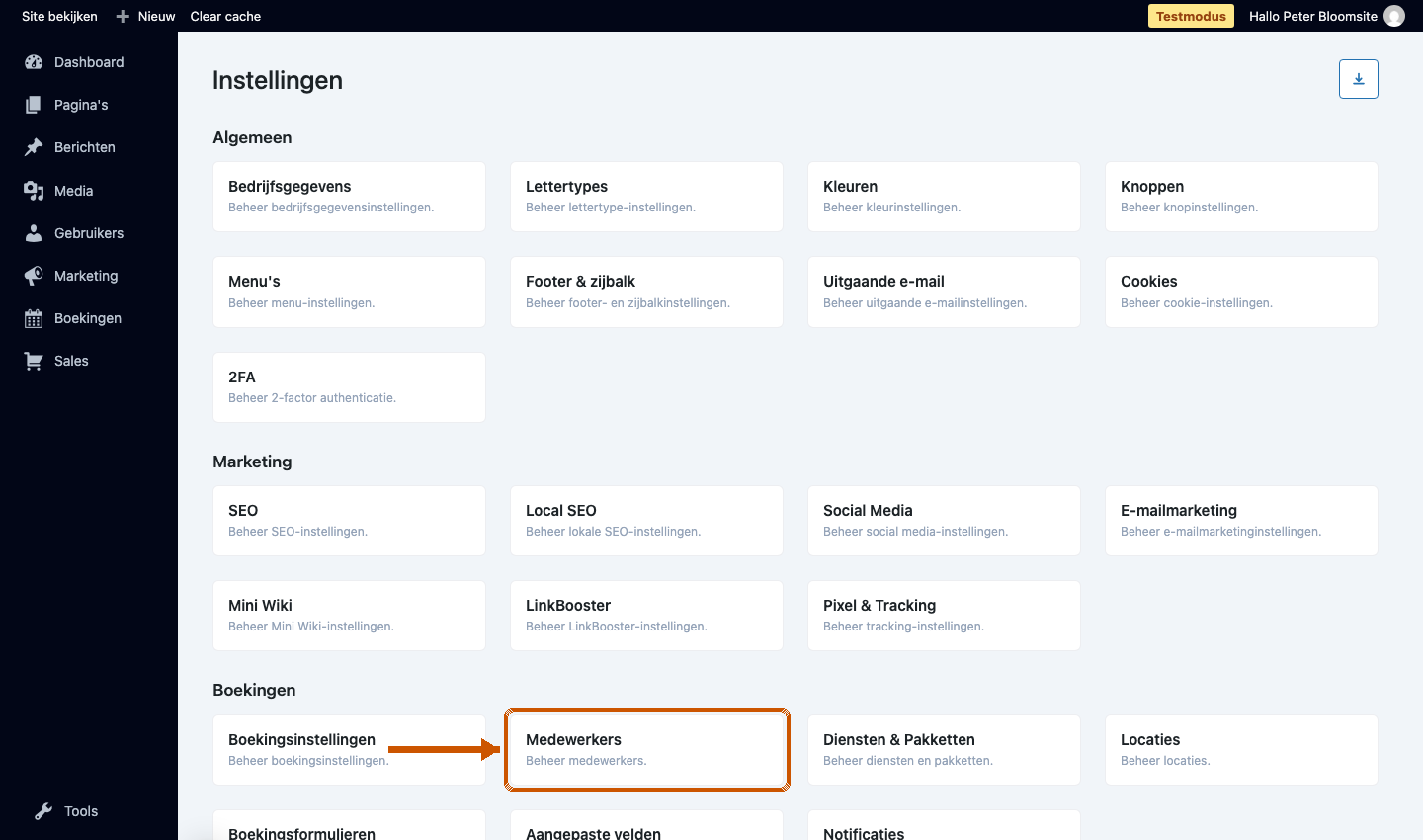Open Lettertypes settings card
The height and width of the screenshot is (840, 1423).
pos(646,197)
